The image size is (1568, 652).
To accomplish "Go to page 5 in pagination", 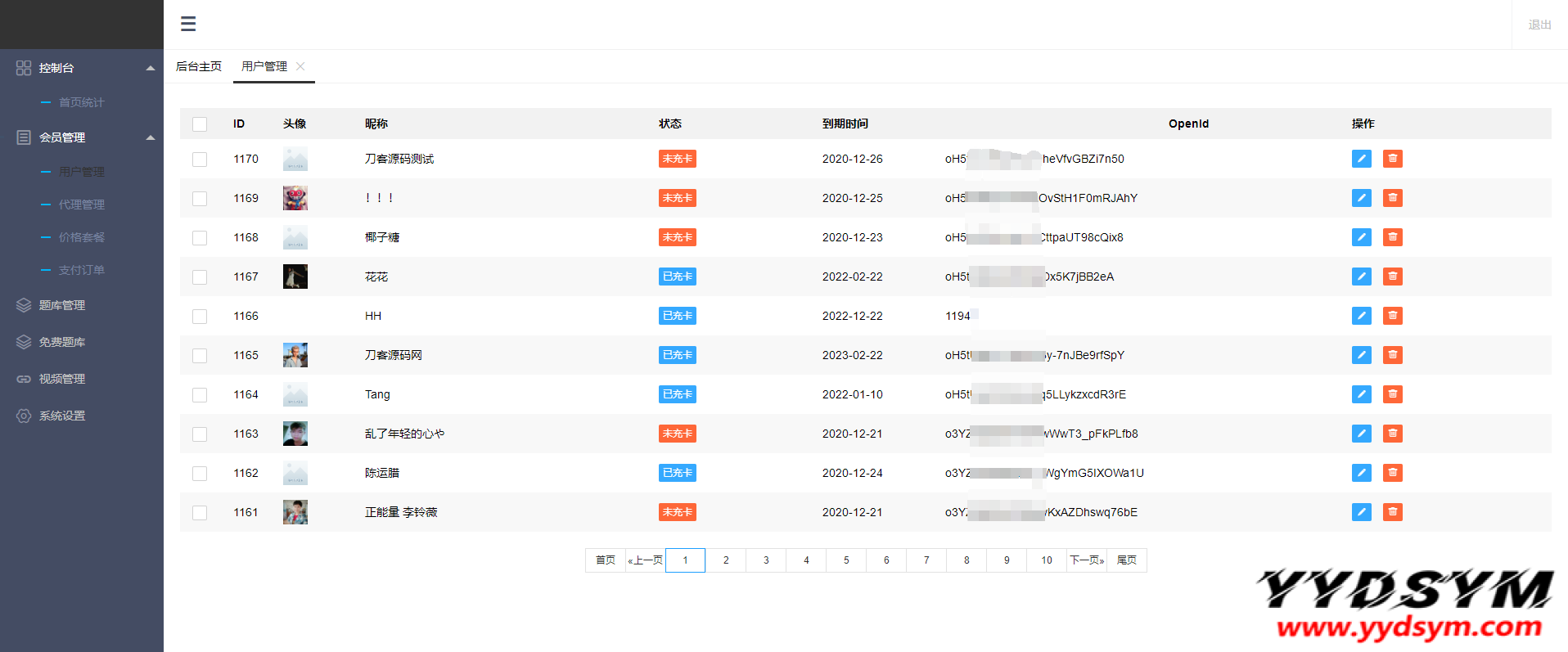I will 846,560.
